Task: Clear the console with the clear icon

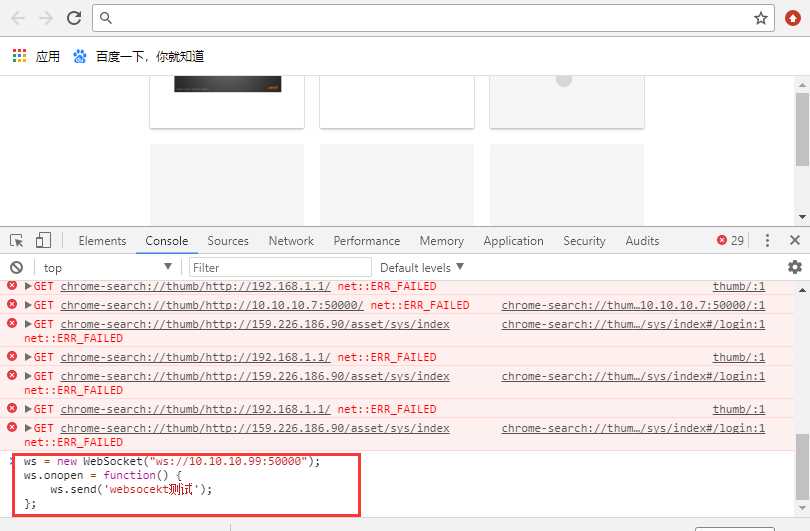Action: pyautogui.click(x=17, y=267)
